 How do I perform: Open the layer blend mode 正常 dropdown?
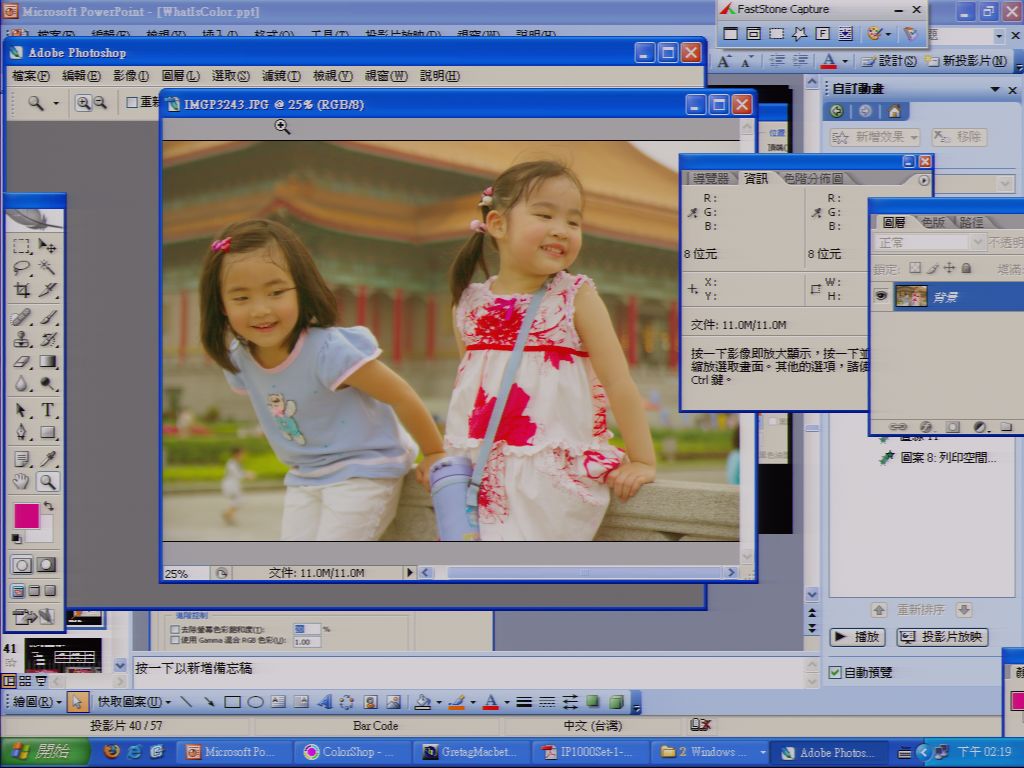[928, 243]
